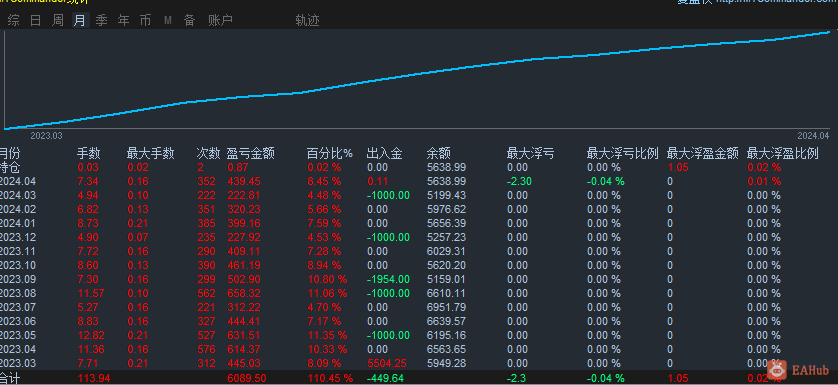Click percentage cell 8.45 %
Image resolution: width=838 pixels, height=385 pixels.
coord(324,182)
